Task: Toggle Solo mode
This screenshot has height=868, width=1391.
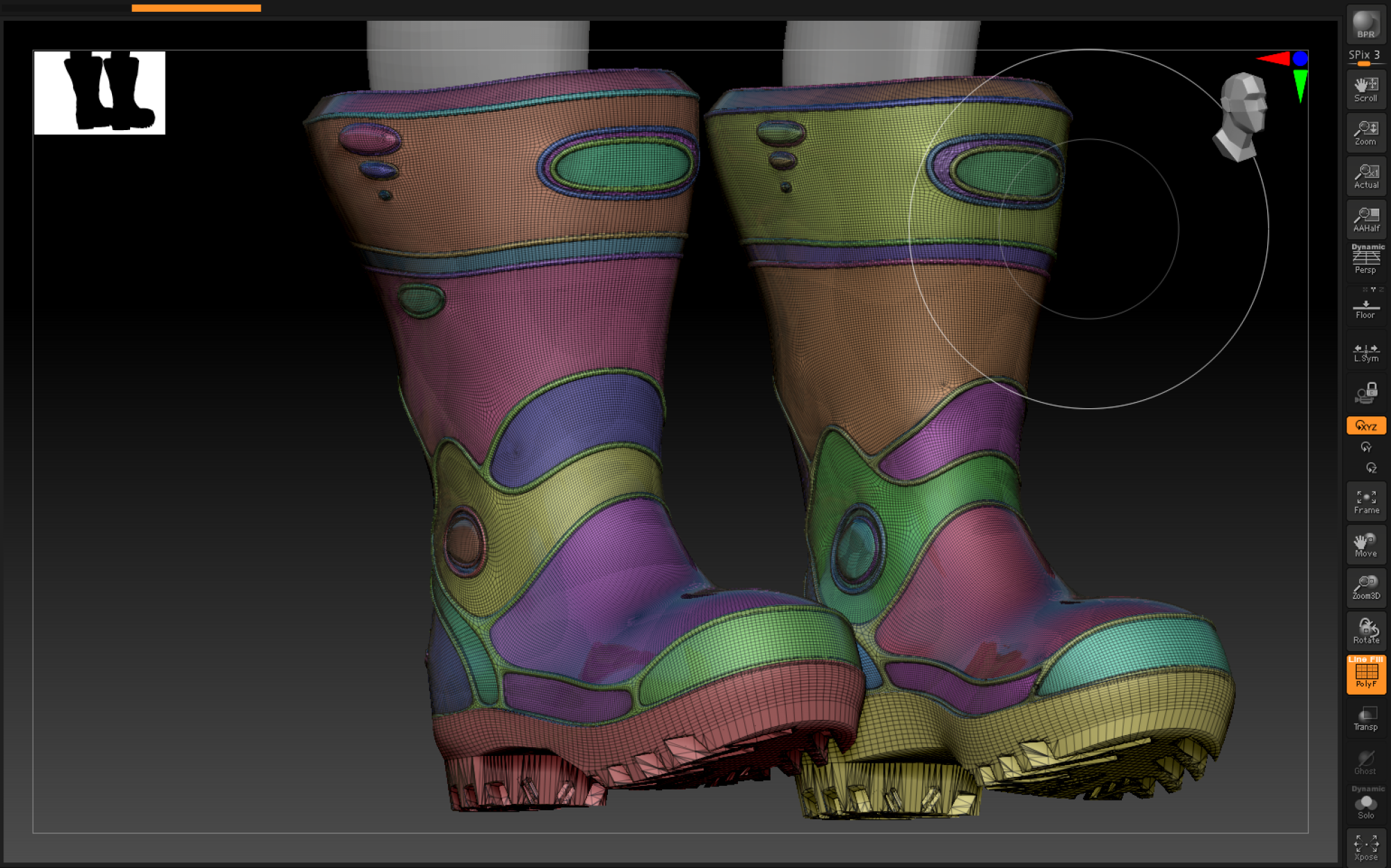Action: click(x=1366, y=804)
